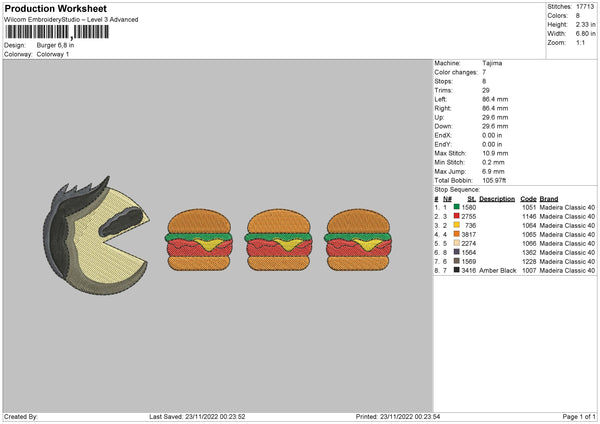Click the Colorway 1 value
Screen dimensions: 600x424
tap(53, 54)
